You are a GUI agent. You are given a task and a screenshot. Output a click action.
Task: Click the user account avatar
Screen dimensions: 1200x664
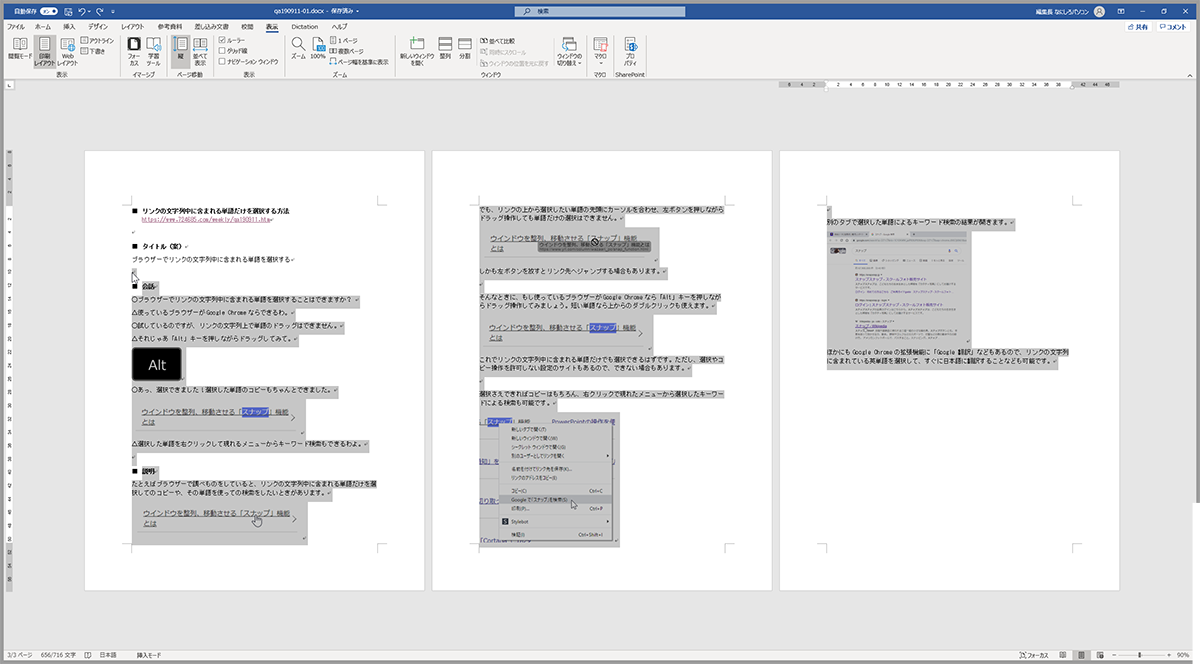(1100, 11)
